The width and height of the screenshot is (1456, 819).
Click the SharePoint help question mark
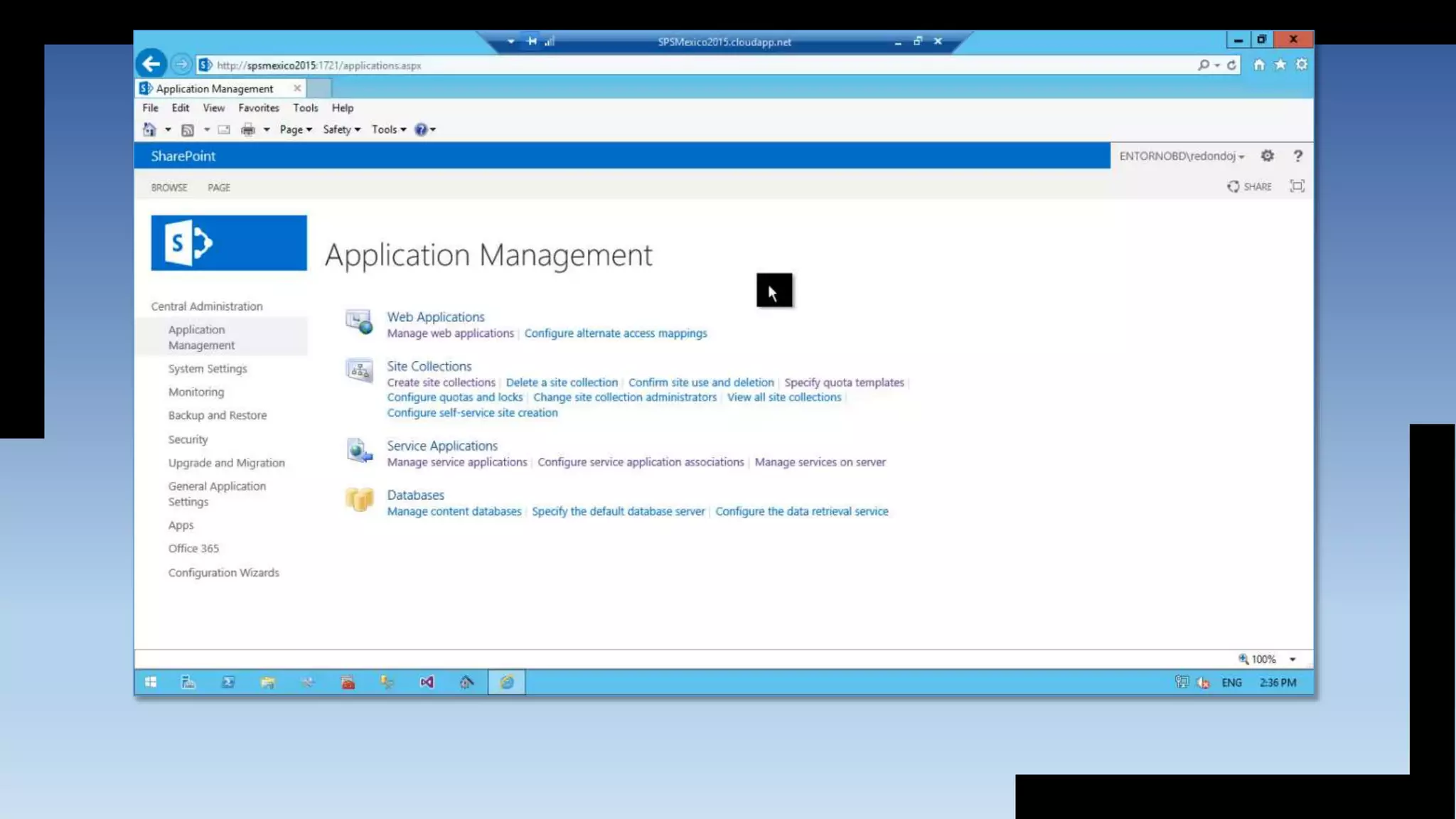point(1297,156)
